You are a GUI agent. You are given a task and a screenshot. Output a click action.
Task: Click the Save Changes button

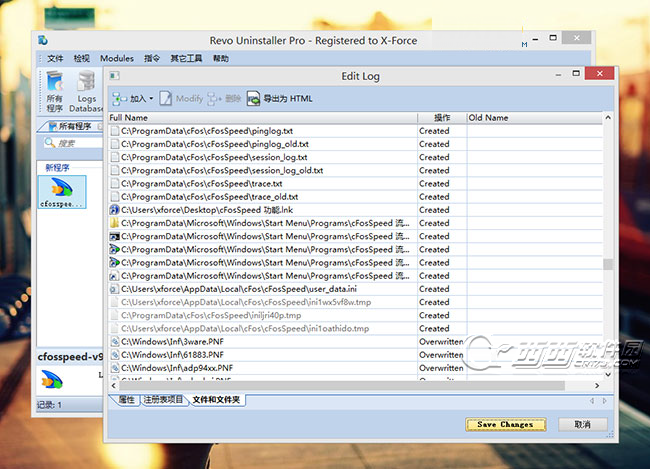click(x=505, y=424)
